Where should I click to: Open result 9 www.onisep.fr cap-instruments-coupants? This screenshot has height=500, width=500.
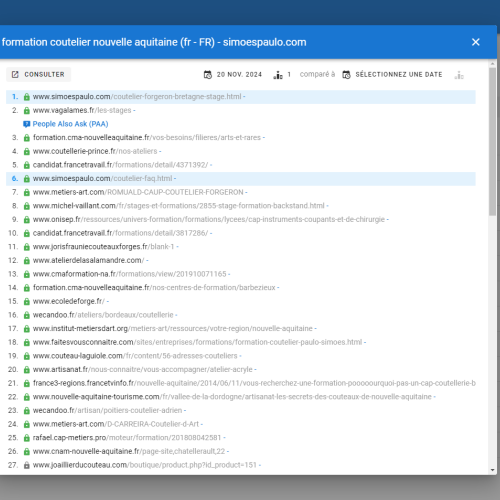209,220
